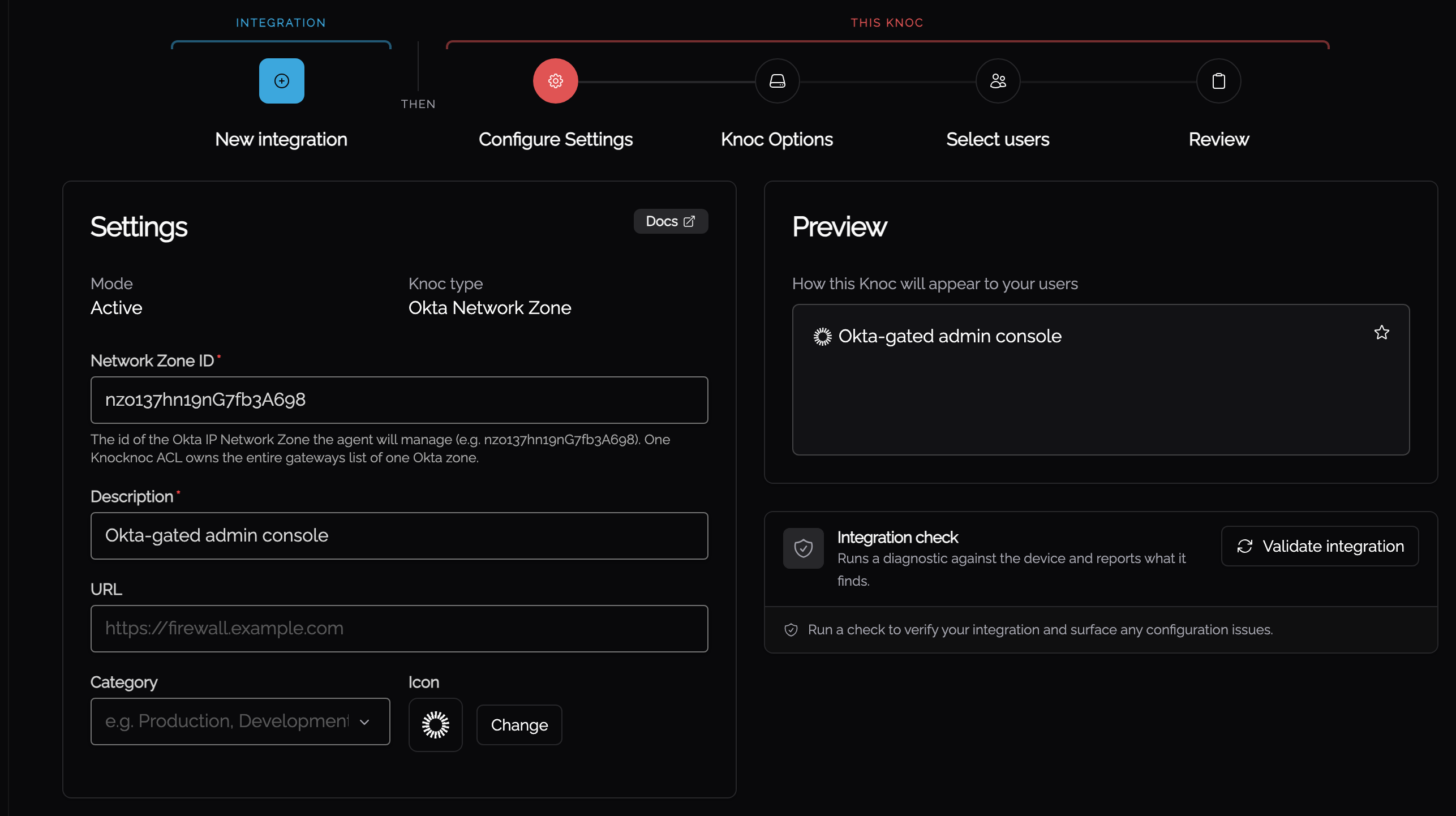Click the URL input field
This screenshot has height=816, width=1456.
(399, 629)
